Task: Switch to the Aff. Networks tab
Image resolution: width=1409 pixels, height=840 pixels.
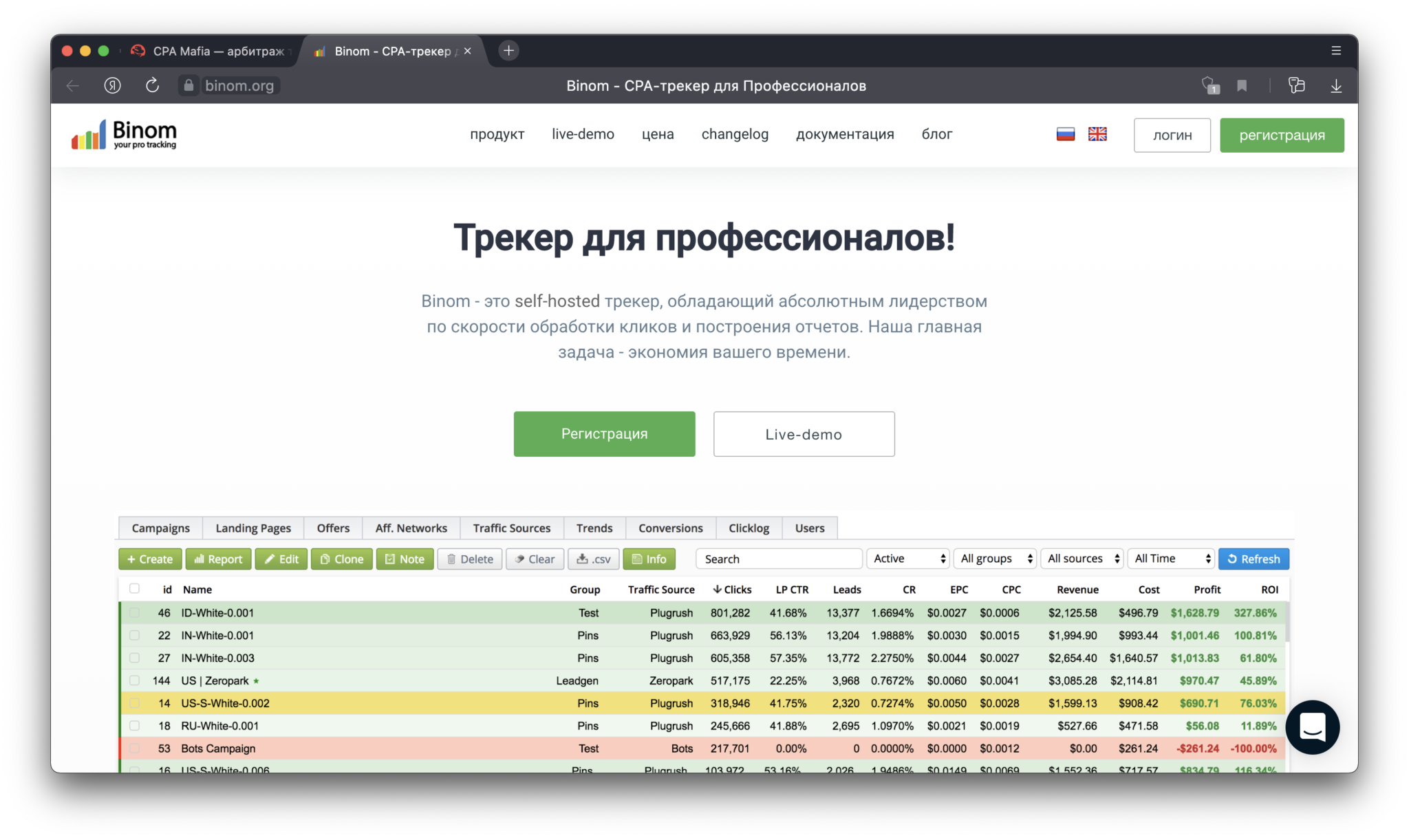Action: [411, 528]
